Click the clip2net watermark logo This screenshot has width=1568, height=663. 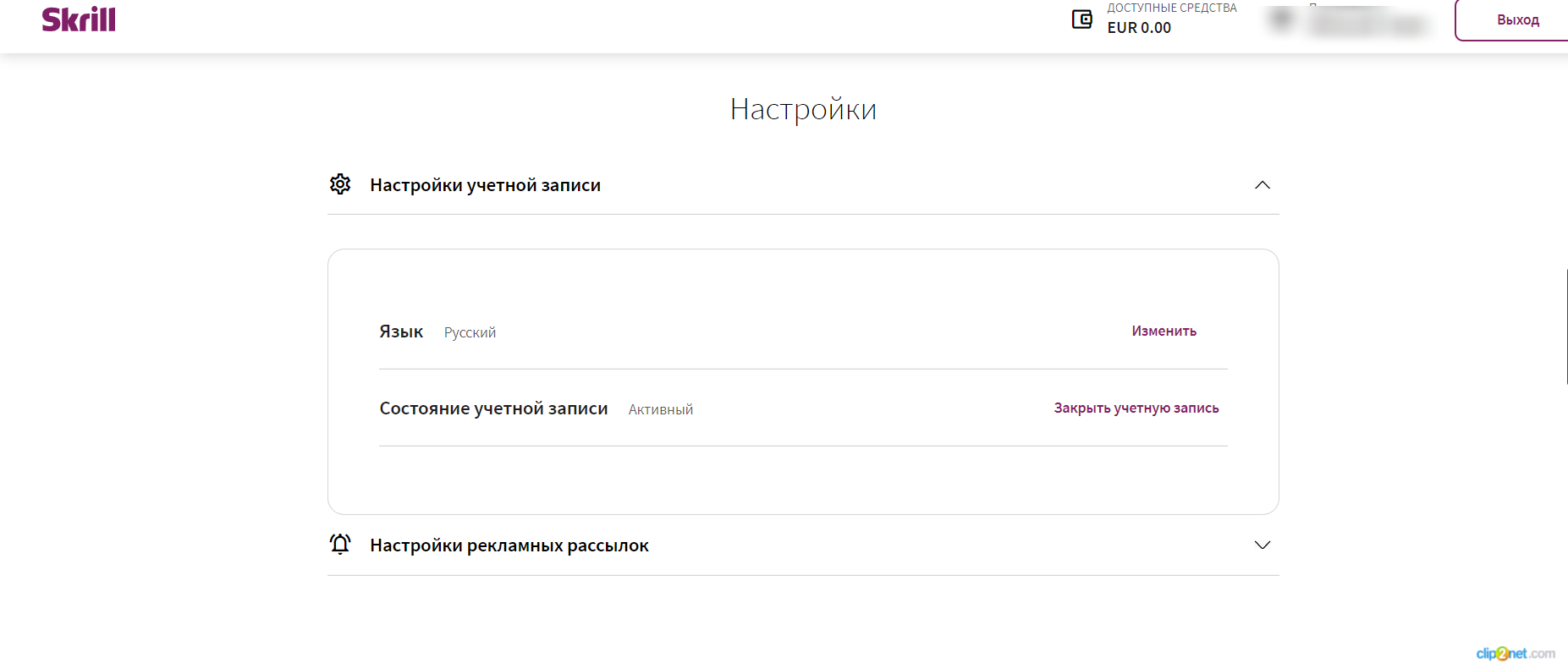(x=1516, y=654)
